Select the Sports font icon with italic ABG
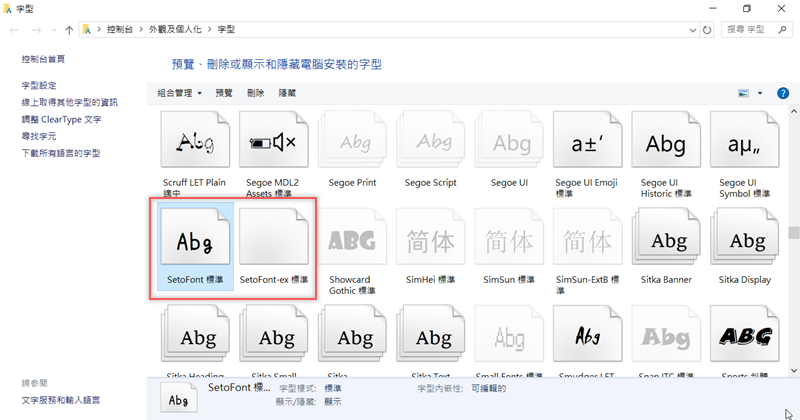This screenshot has width=800, height=420. pyautogui.click(x=745, y=334)
